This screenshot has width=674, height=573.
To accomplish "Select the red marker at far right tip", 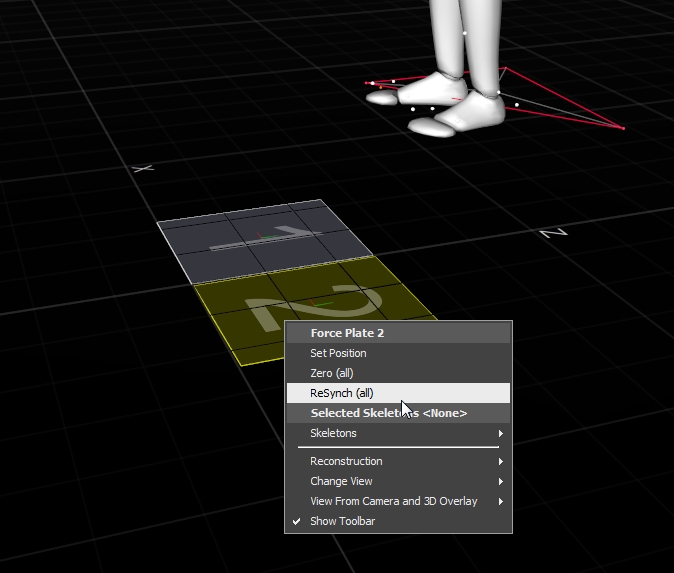I will (x=624, y=128).
